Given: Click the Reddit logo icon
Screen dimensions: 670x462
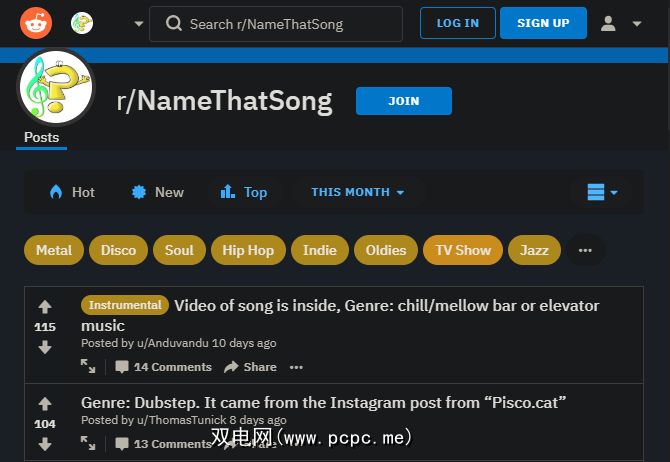Looking at the screenshot, I should pos(36,22).
